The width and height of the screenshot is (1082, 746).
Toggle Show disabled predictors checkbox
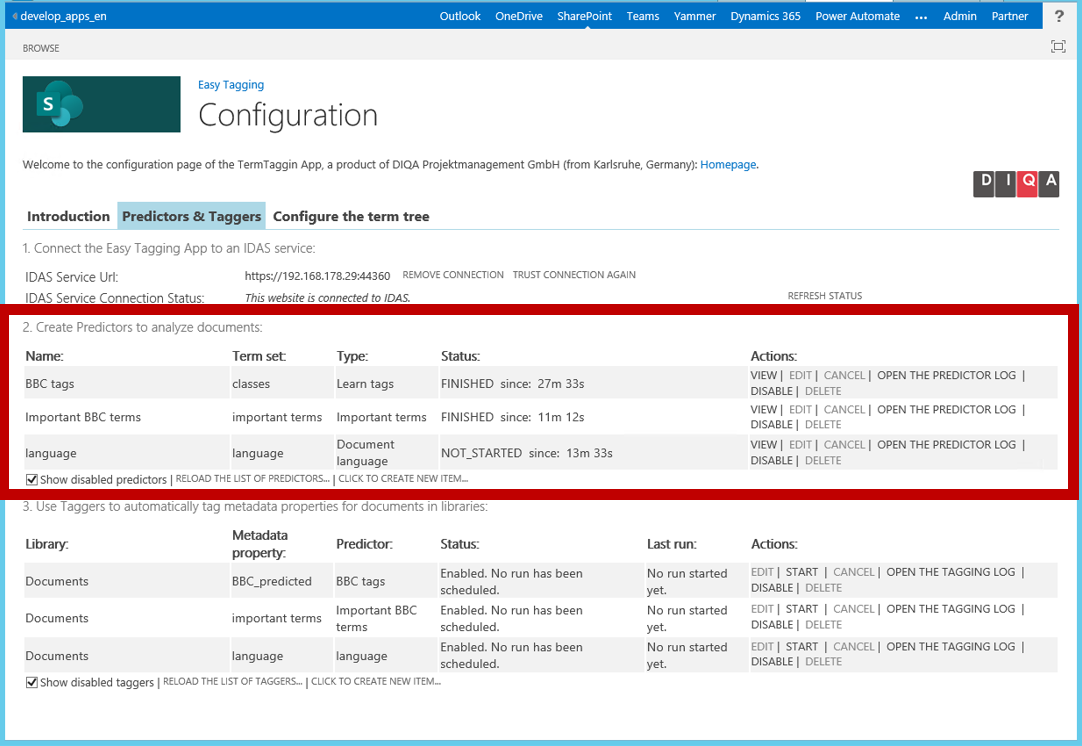click(32, 480)
